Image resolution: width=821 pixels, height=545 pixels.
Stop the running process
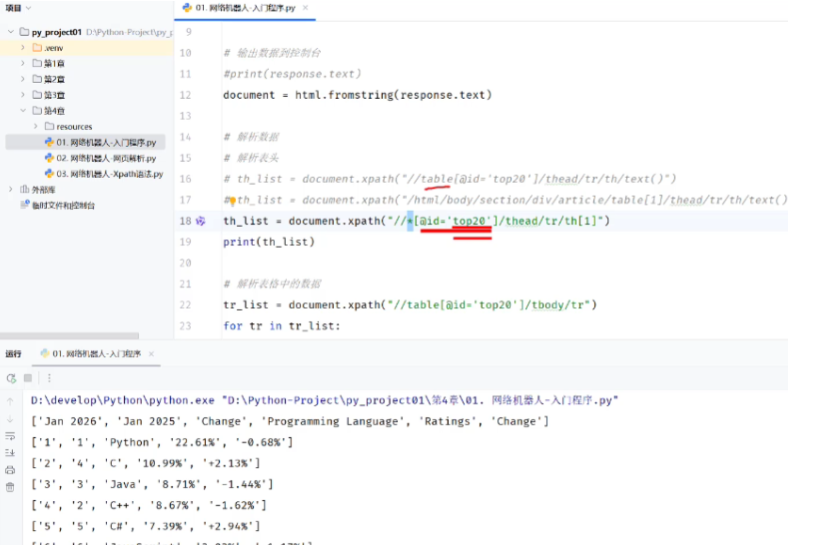[28, 377]
